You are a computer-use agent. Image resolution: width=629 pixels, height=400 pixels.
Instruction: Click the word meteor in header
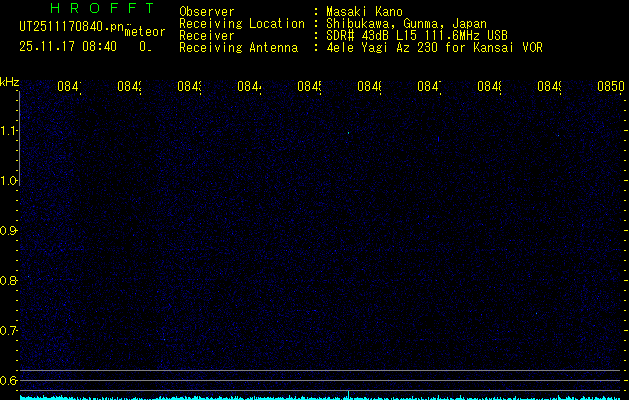click(145, 32)
